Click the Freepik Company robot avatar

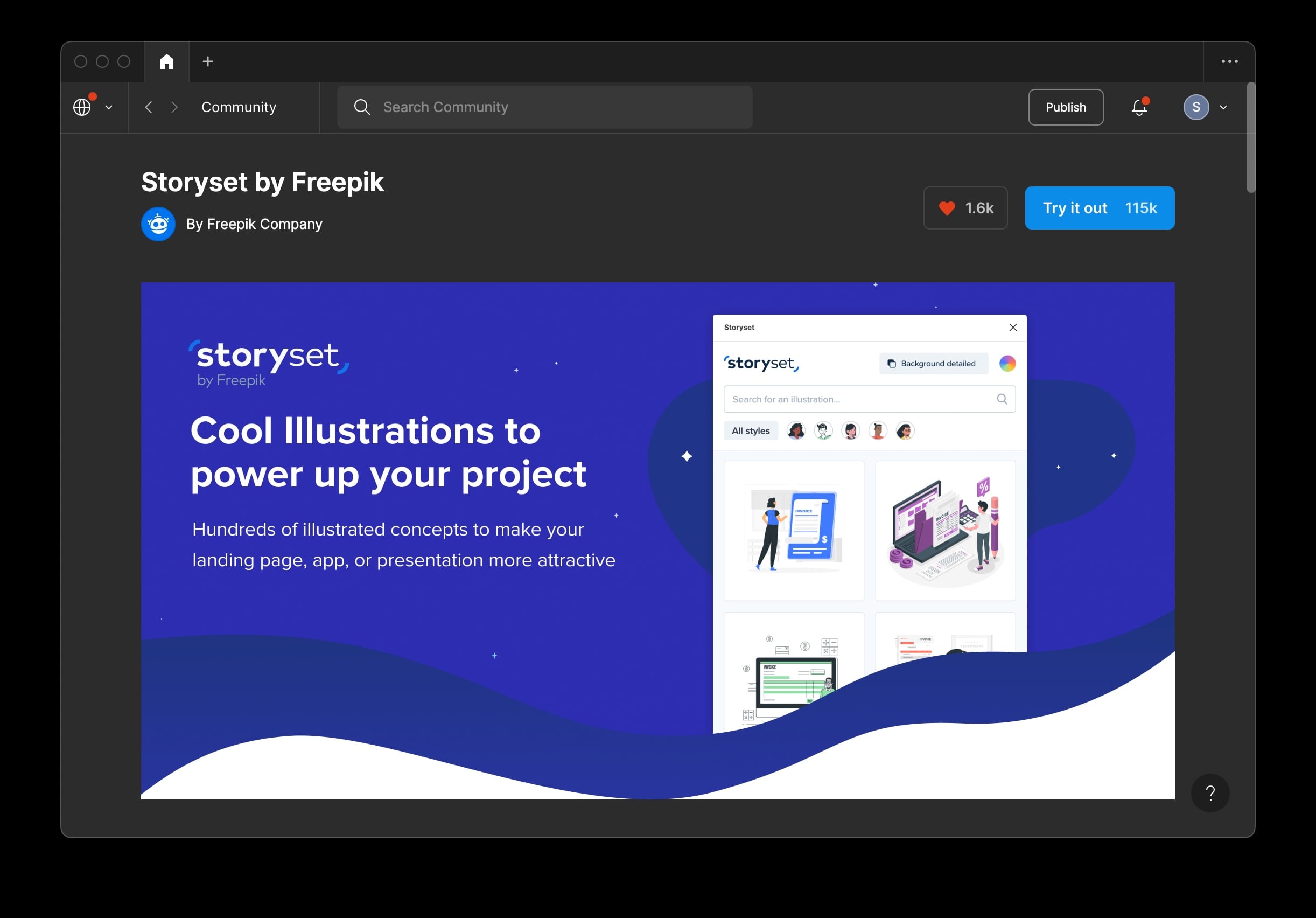[x=158, y=224]
